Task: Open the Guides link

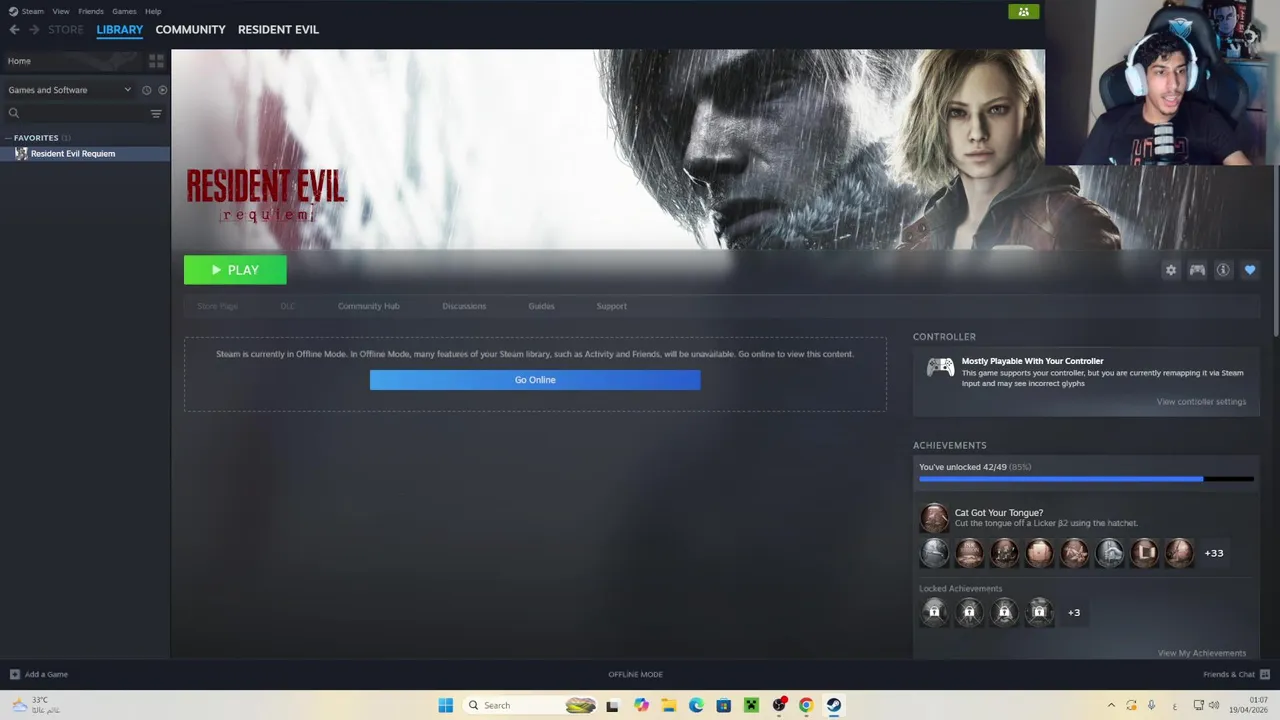Action: click(x=541, y=306)
